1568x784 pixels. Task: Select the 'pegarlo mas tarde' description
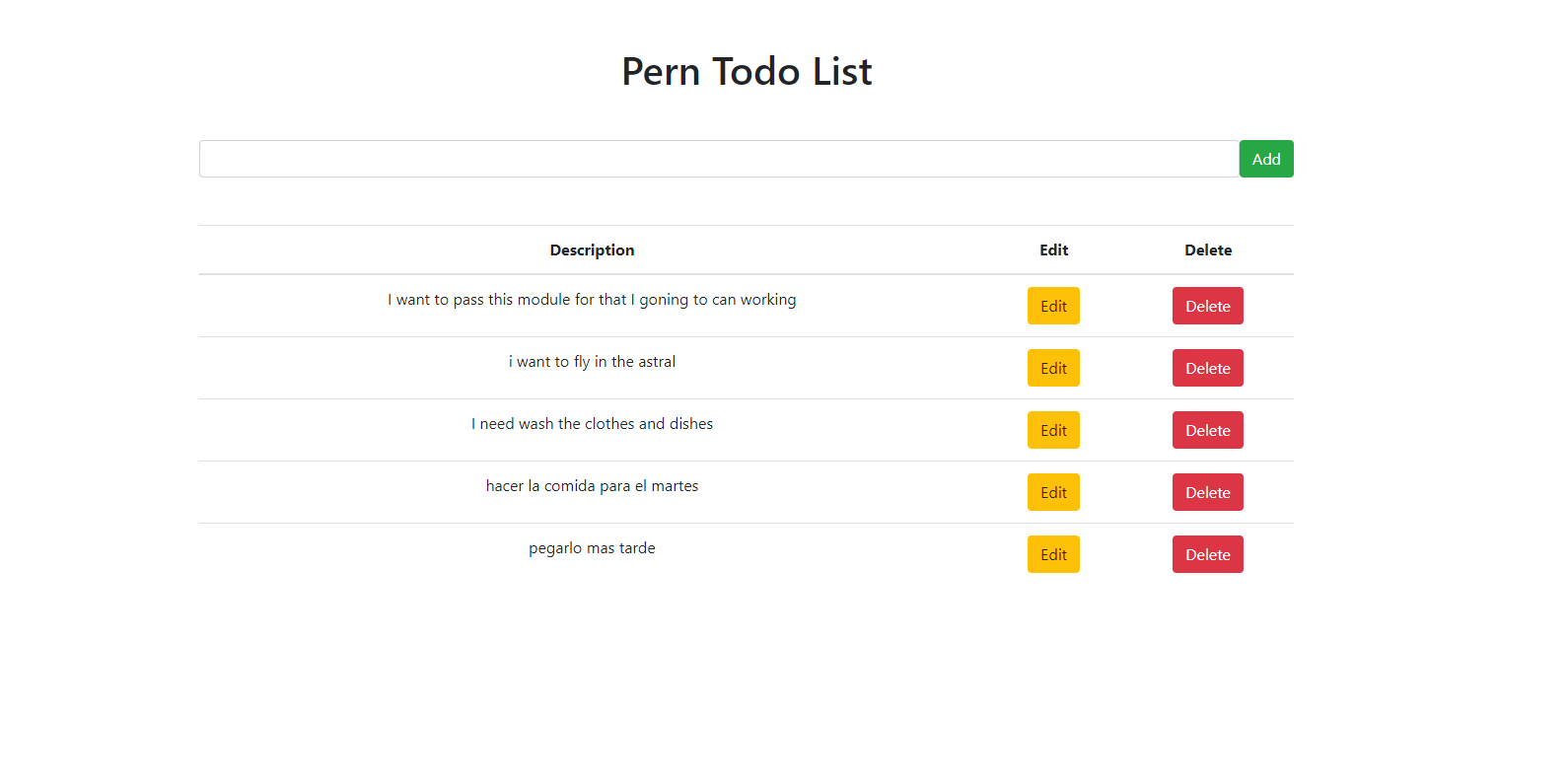592,548
